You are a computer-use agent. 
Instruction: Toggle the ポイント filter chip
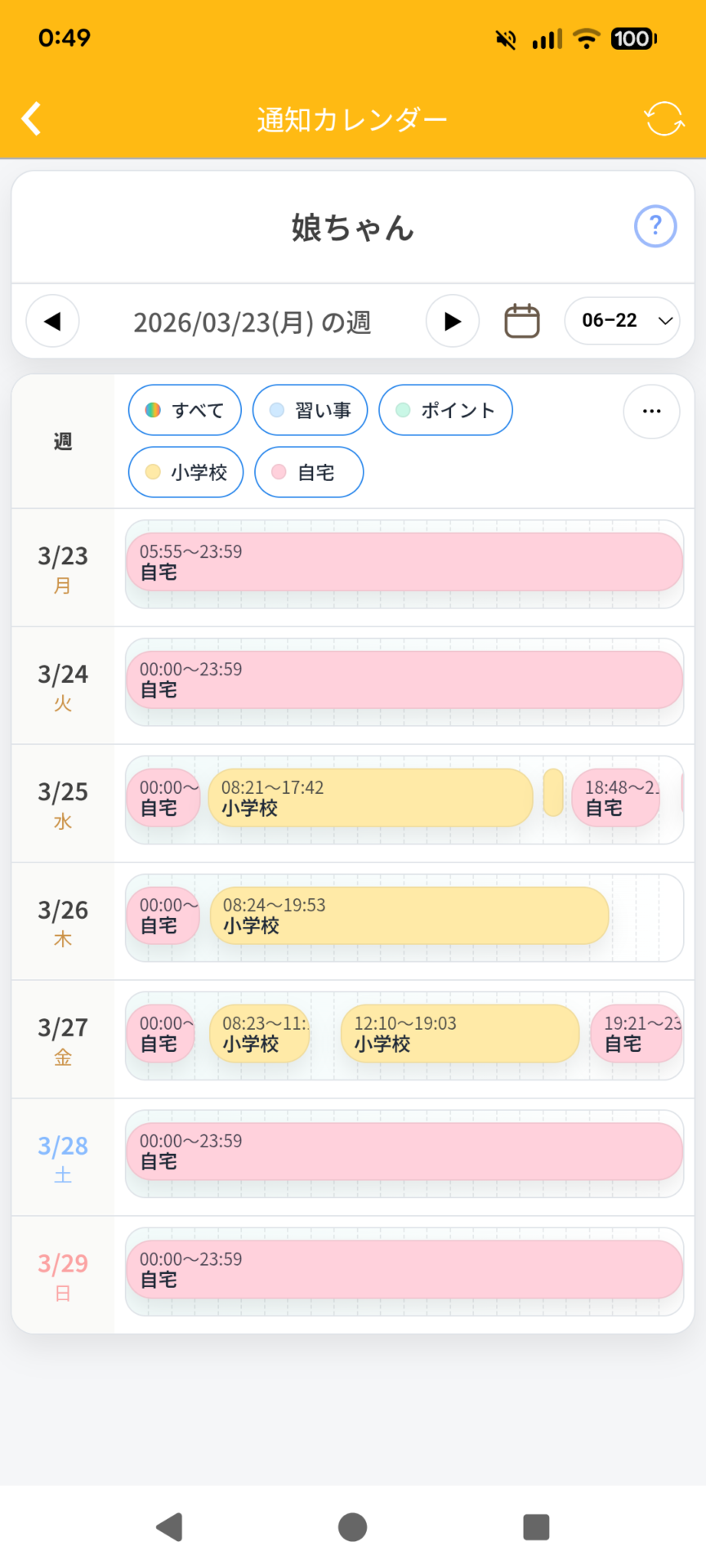click(x=445, y=410)
